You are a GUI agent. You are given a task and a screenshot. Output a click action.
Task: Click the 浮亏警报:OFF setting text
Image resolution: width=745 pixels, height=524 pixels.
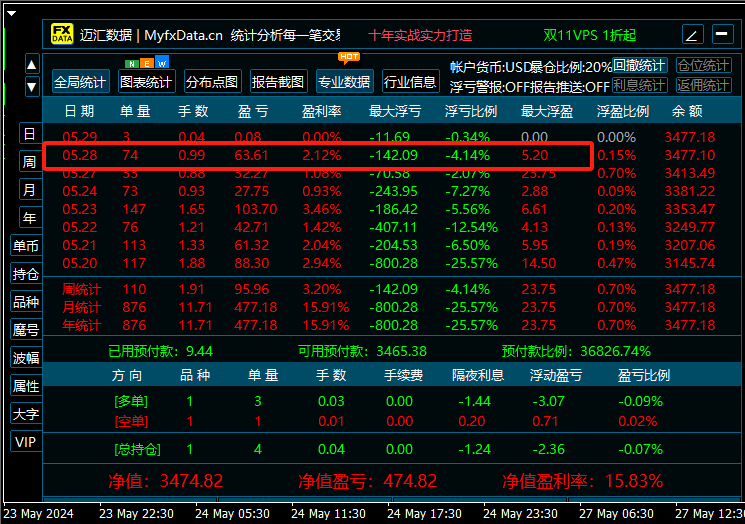(489, 87)
